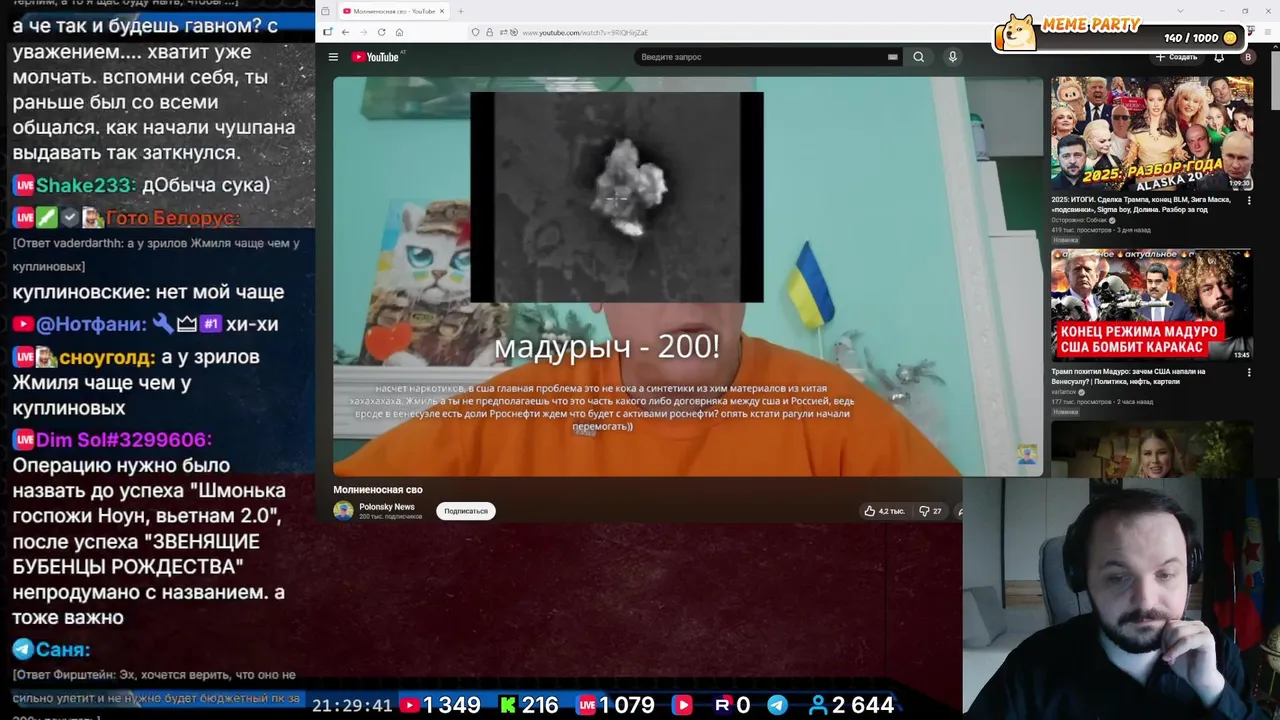Click chat username Shake233

[84, 185]
